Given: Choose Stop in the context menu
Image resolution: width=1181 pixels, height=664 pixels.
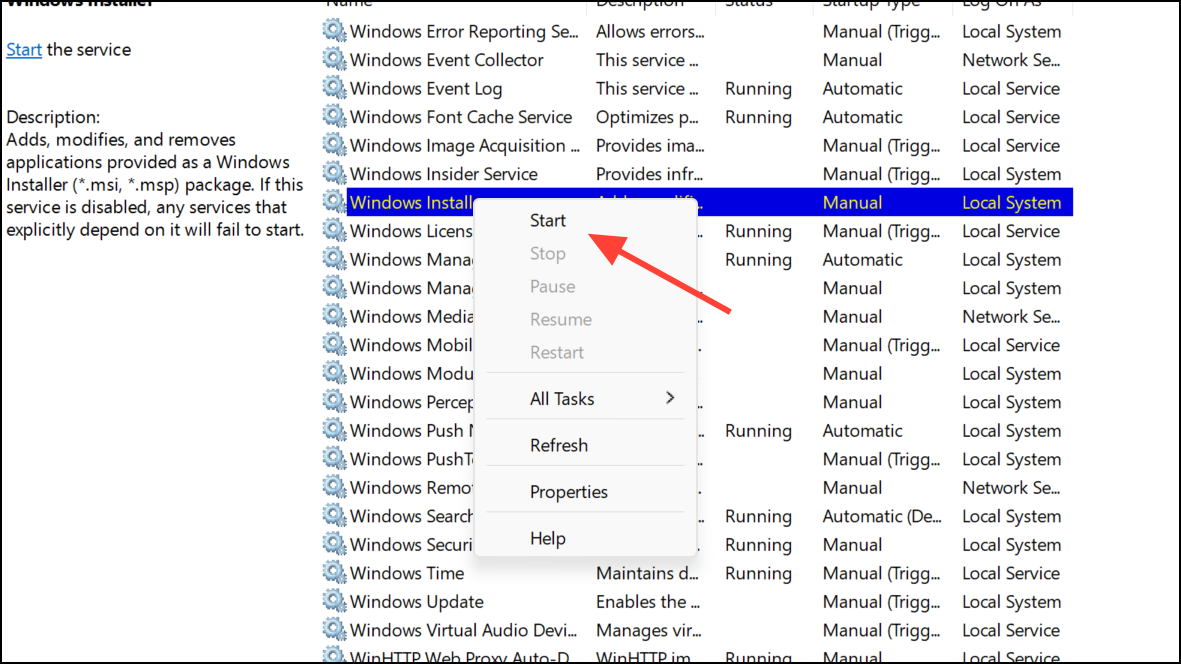Looking at the screenshot, I should (x=548, y=254).
